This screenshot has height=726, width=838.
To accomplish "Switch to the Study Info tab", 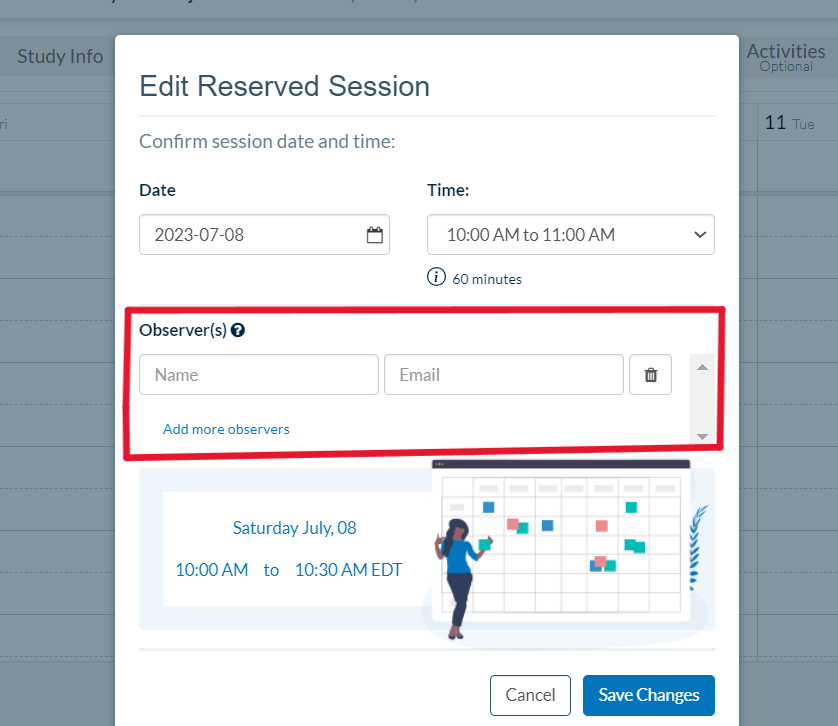I will tap(59, 56).
